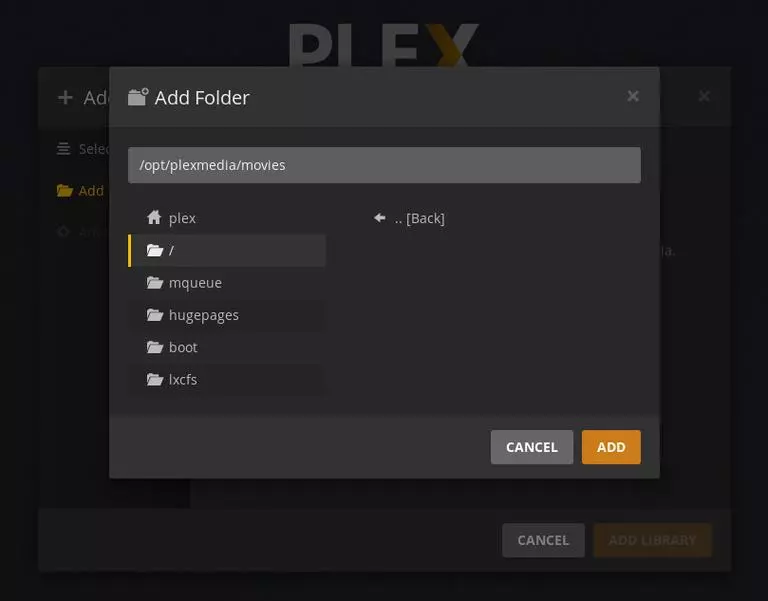Cancel the Add Folder dialog

531,447
